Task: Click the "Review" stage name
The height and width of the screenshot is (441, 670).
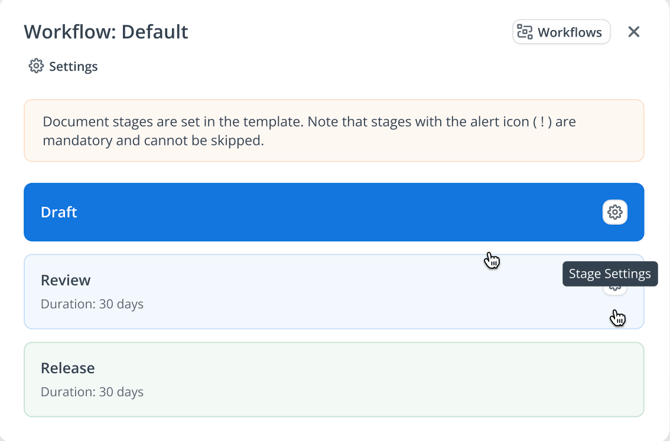Action: [x=66, y=280]
